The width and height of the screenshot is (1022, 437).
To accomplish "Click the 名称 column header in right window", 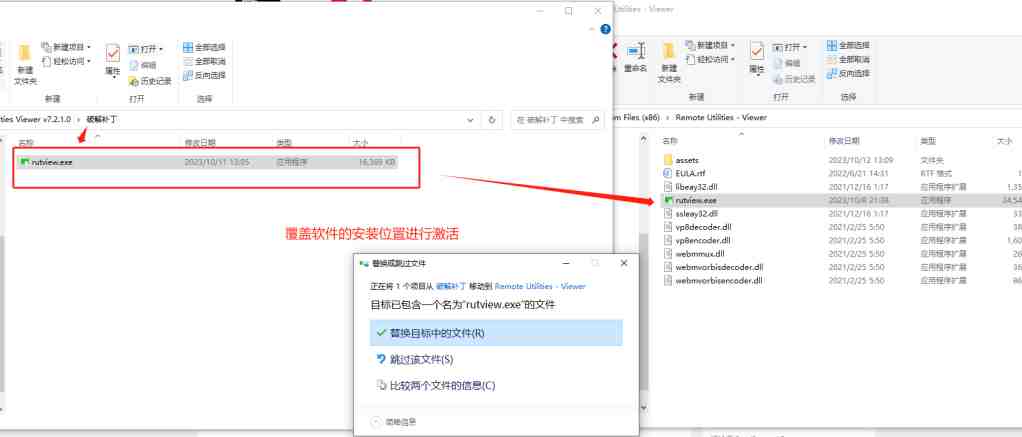I will (671, 141).
